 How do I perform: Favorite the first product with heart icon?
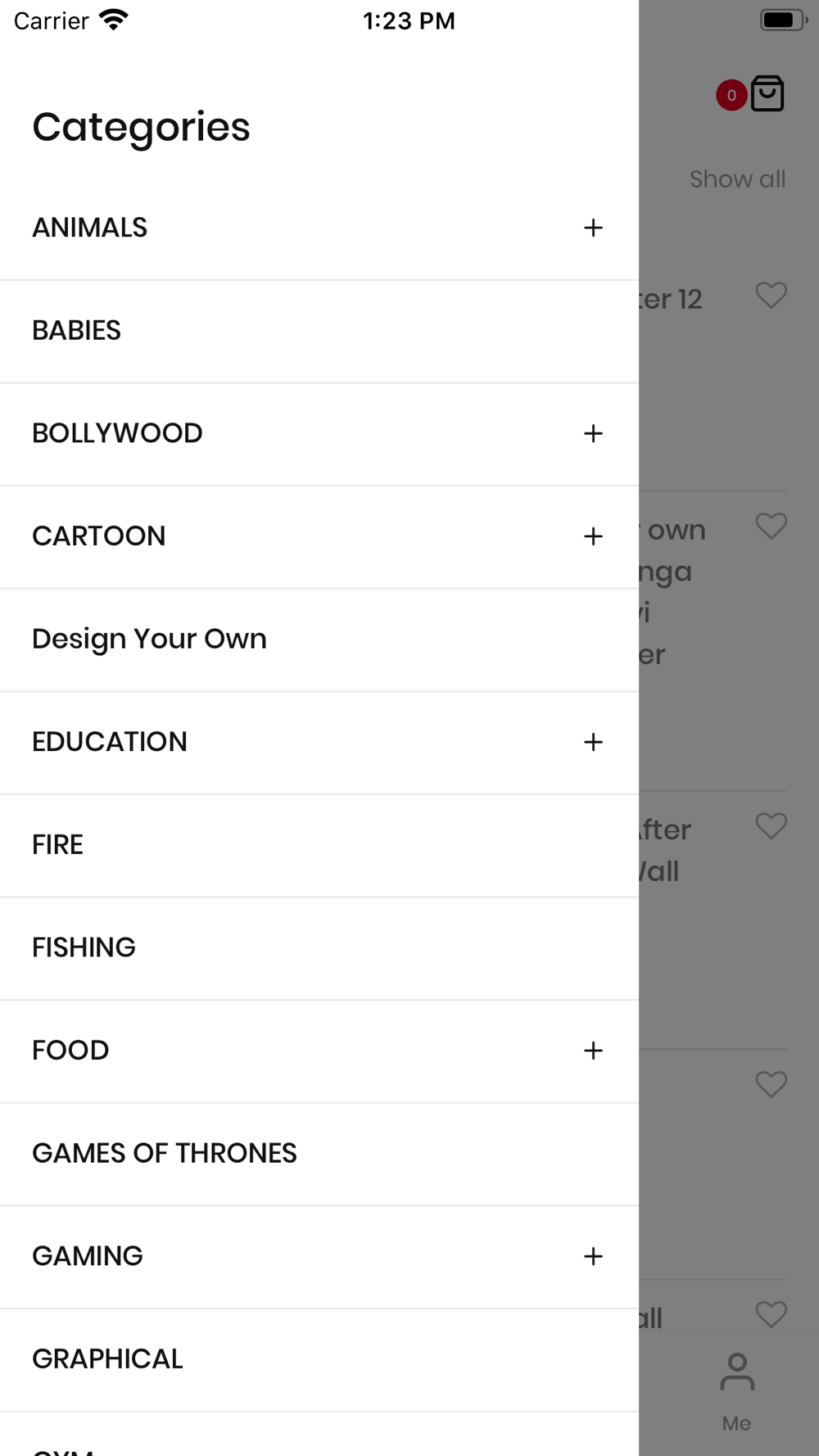(x=771, y=295)
